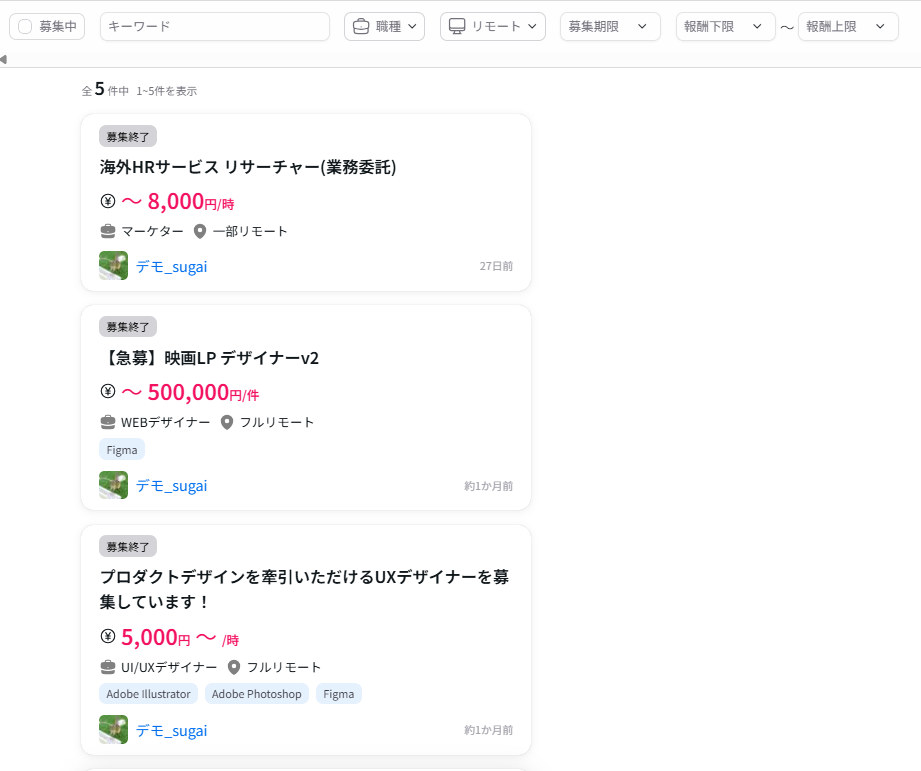
Task: Click the avatar thumbnail in UXデザイナー card
Action: (x=113, y=729)
